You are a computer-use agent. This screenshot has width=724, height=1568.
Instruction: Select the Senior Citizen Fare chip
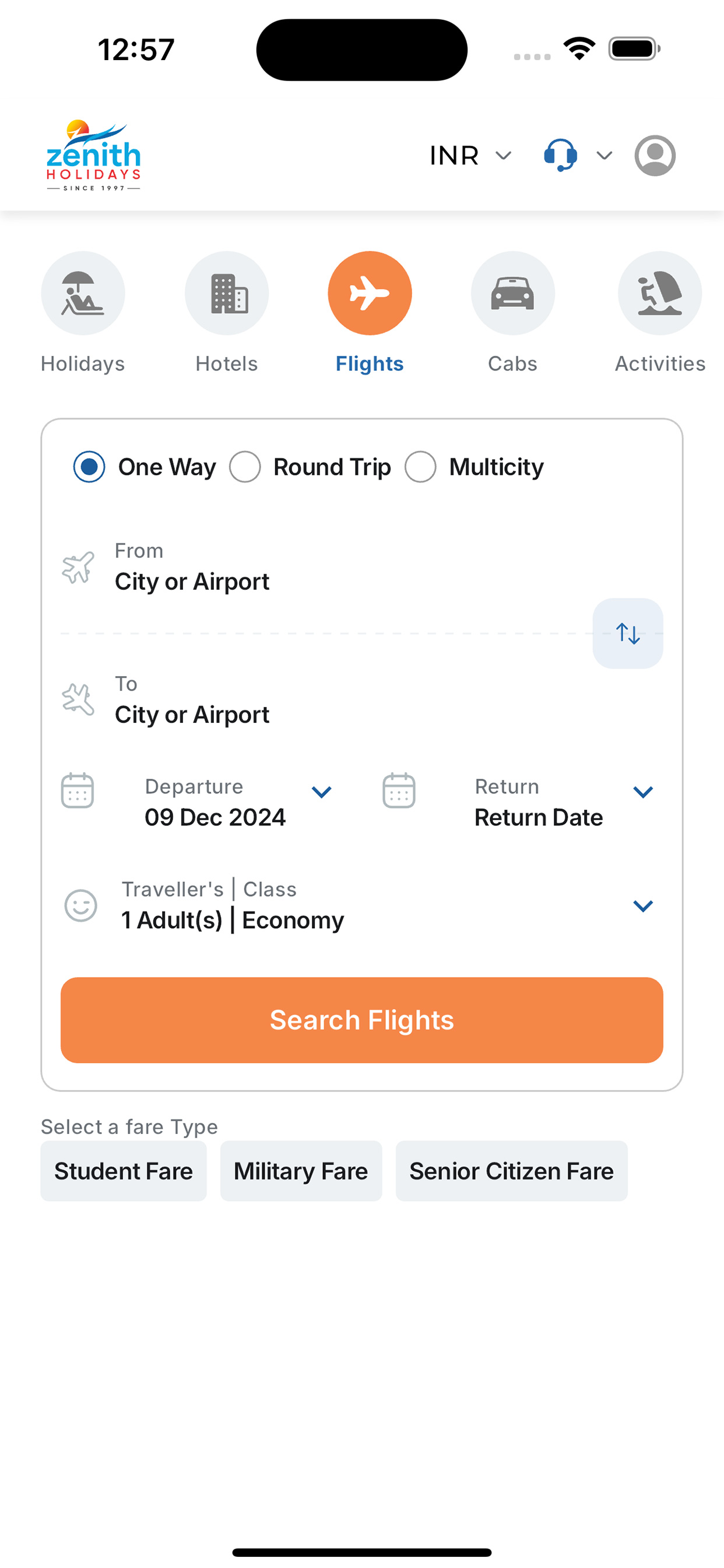pos(512,1171)
